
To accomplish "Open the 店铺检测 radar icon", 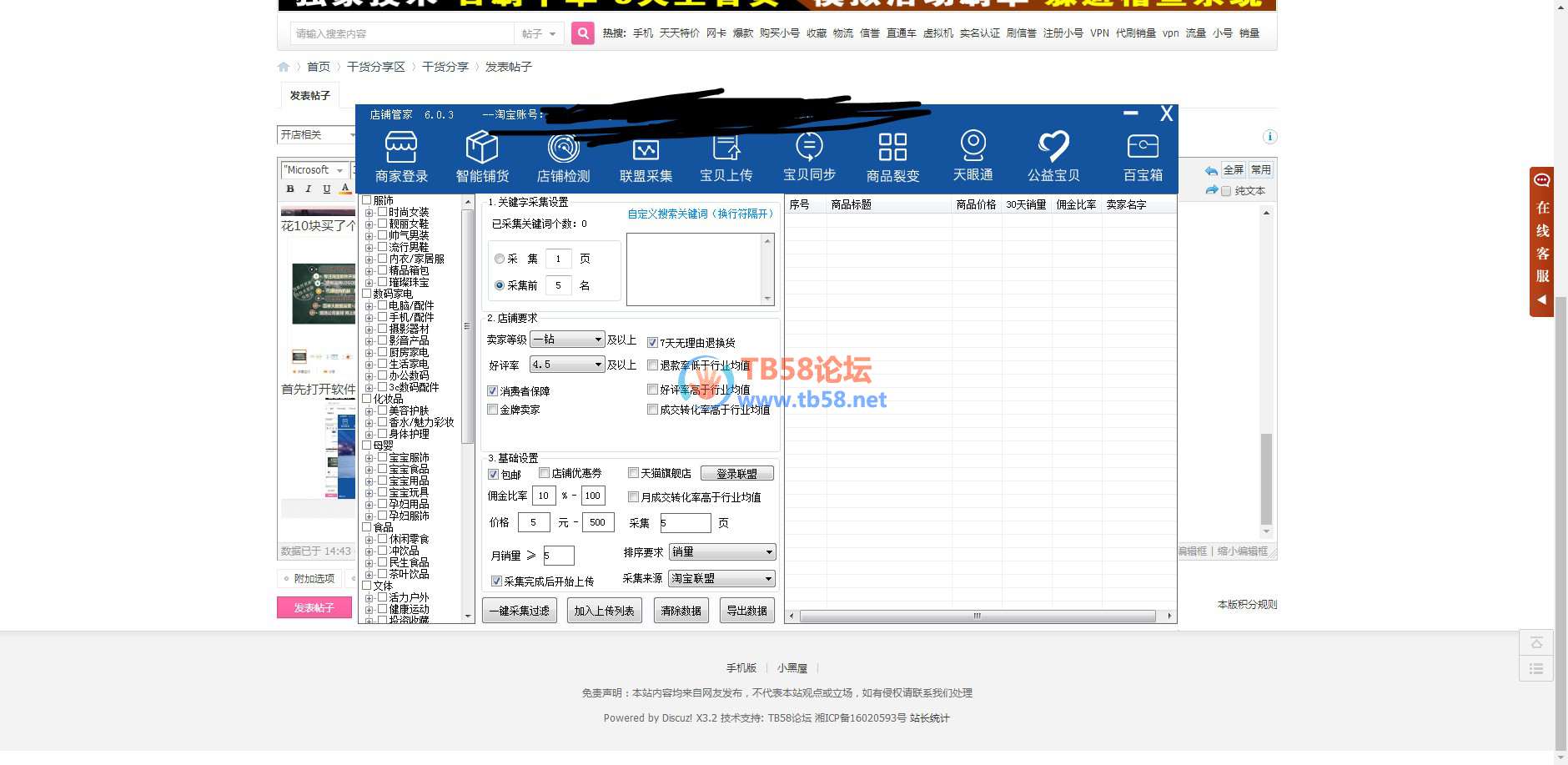I will pyautogui.click(x=564, y=158).
